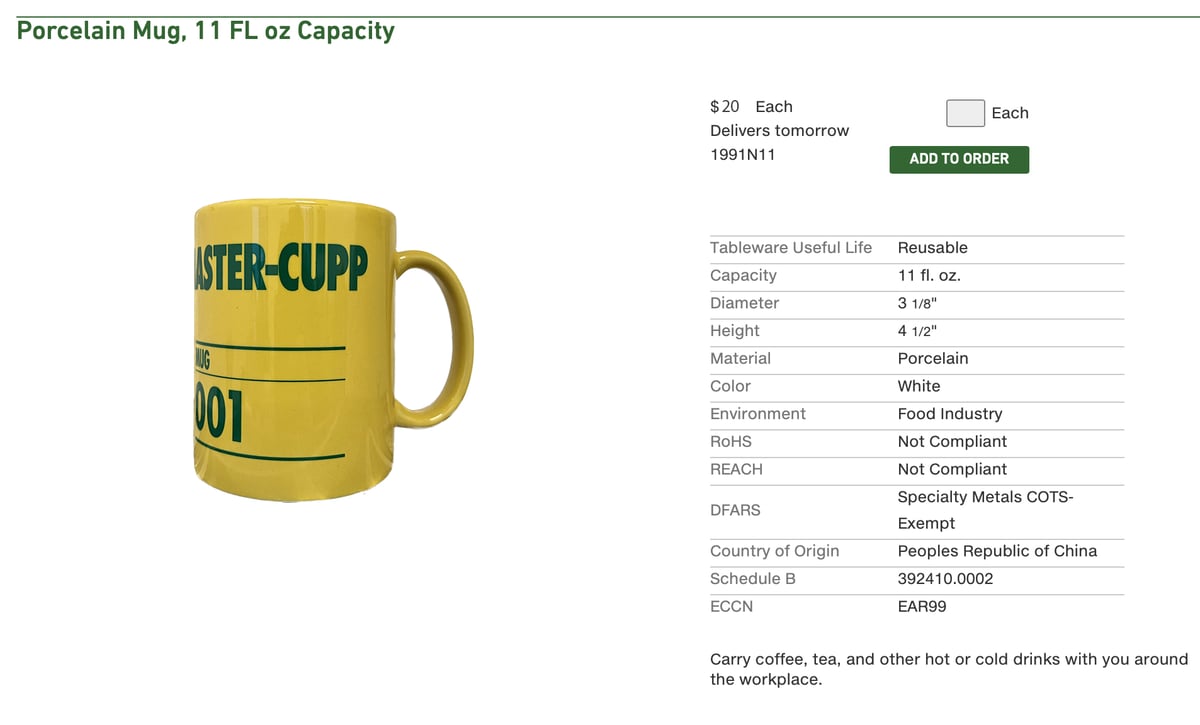Click the Schedule B number 392410.0002

[x=945, y=579]
